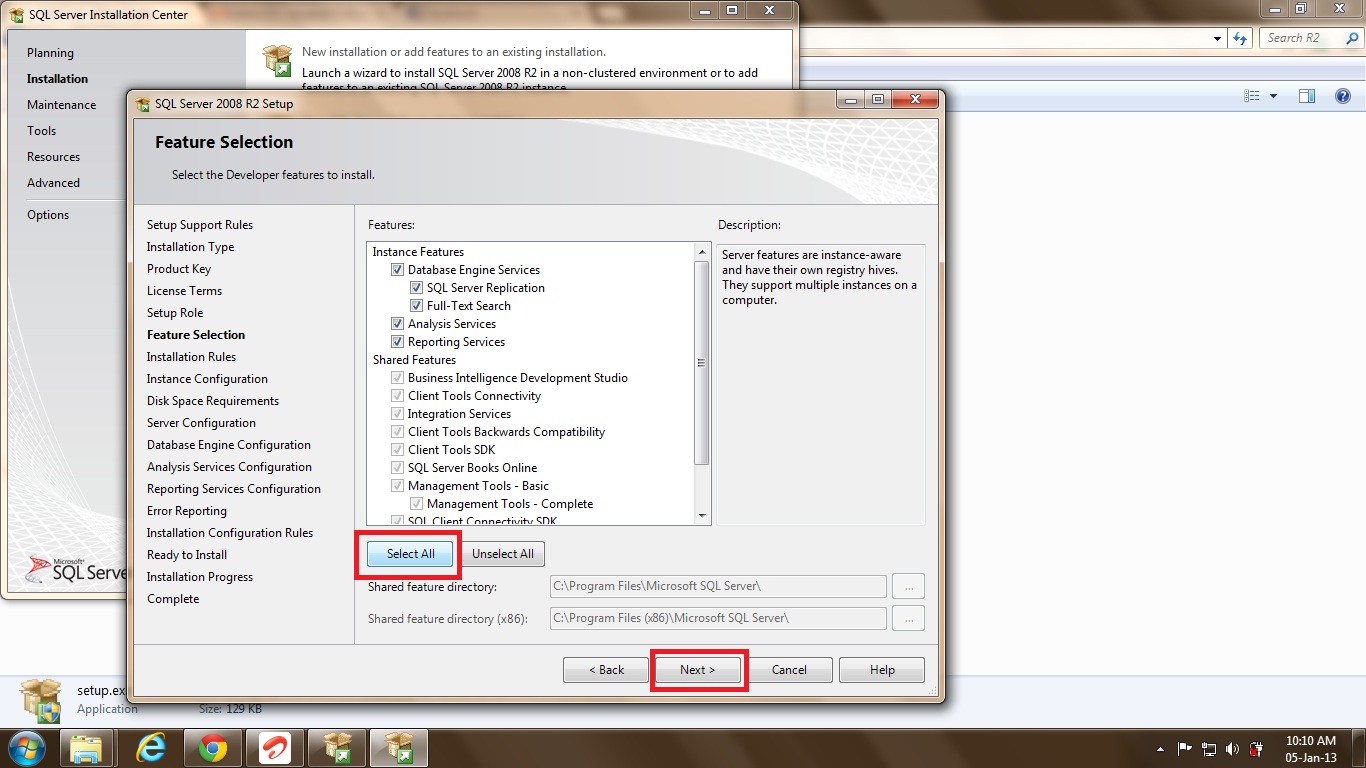Show hidden system tray icons
The width and height of the screenshot is (1366, 768).
coord(1160,748)
